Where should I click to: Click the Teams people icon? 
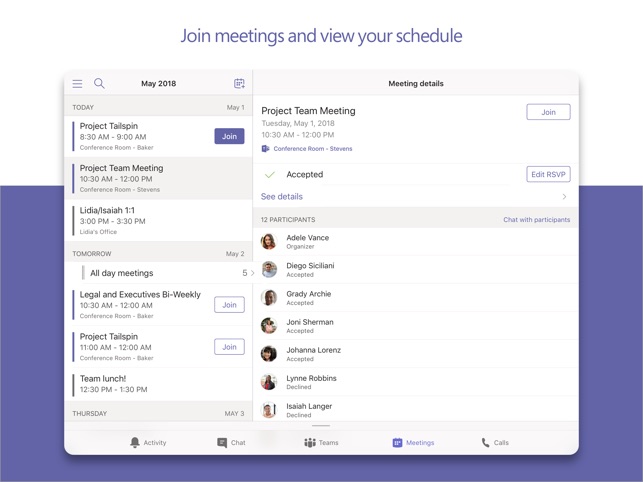click(310, 443)
